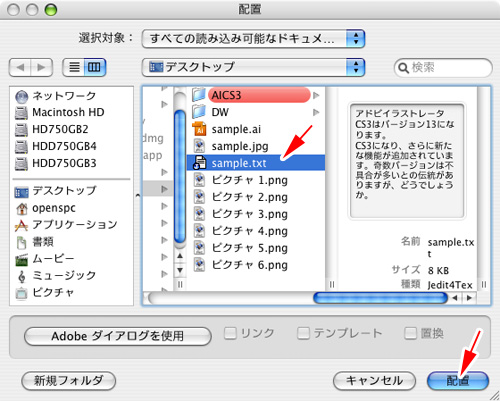
Task: Click the Adobe ダイアログを使用 button
Action: point(118,336)
